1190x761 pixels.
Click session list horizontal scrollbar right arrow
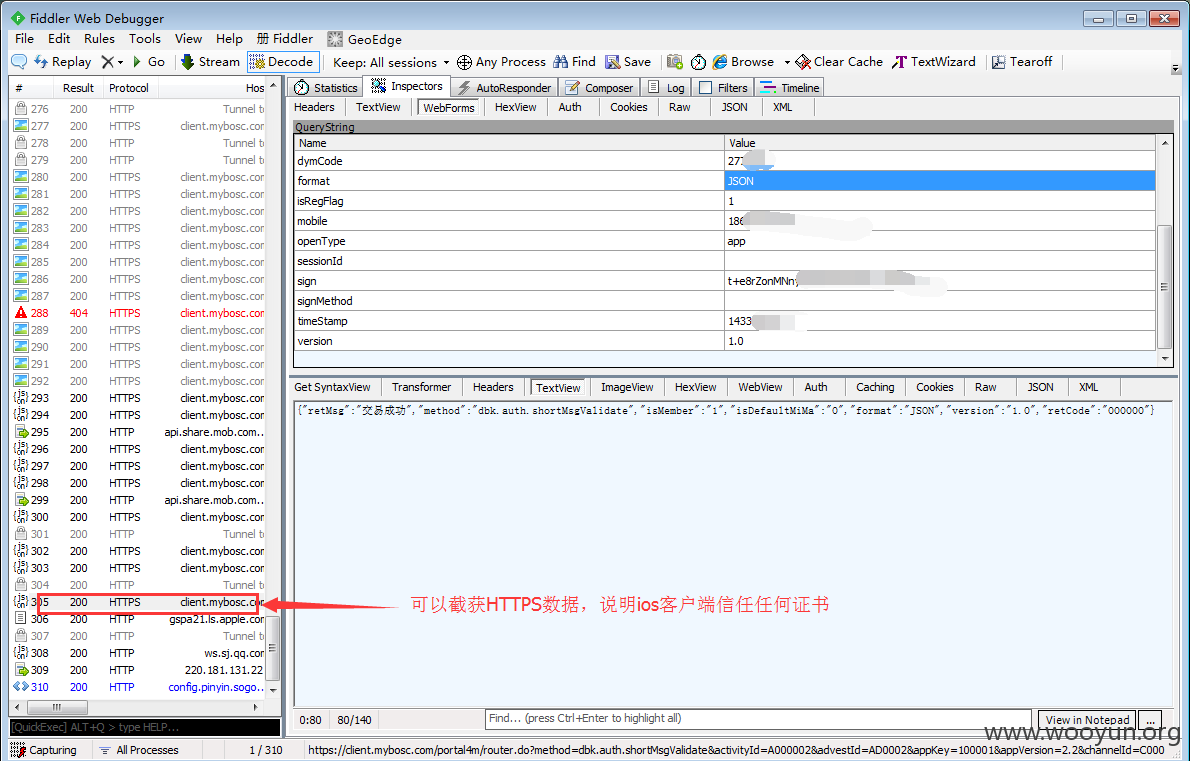(x=256, y=706)
